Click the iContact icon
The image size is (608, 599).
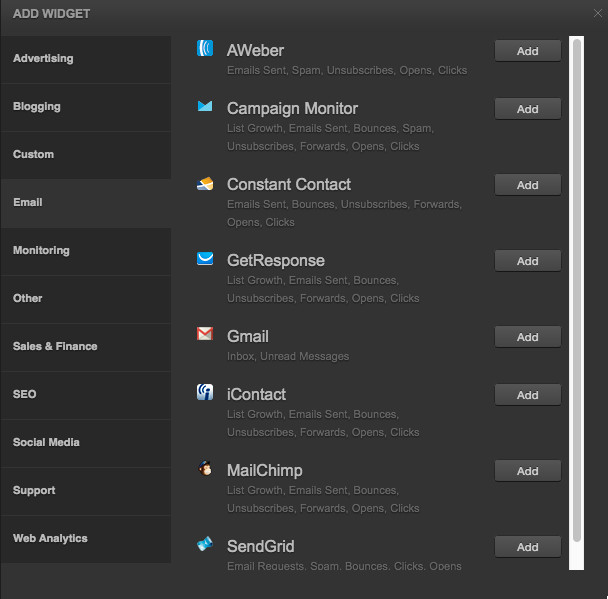coord(205,392)
